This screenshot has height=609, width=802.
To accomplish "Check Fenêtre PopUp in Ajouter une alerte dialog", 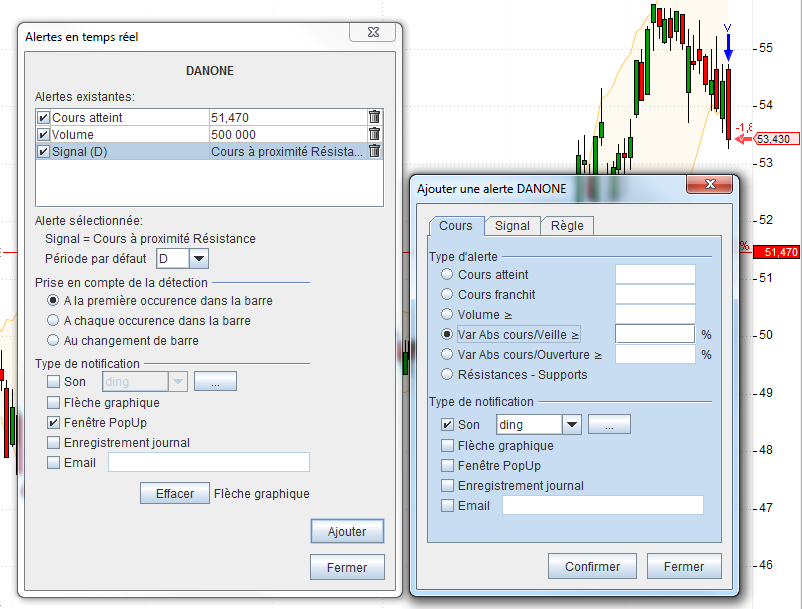I will (448, 465).
